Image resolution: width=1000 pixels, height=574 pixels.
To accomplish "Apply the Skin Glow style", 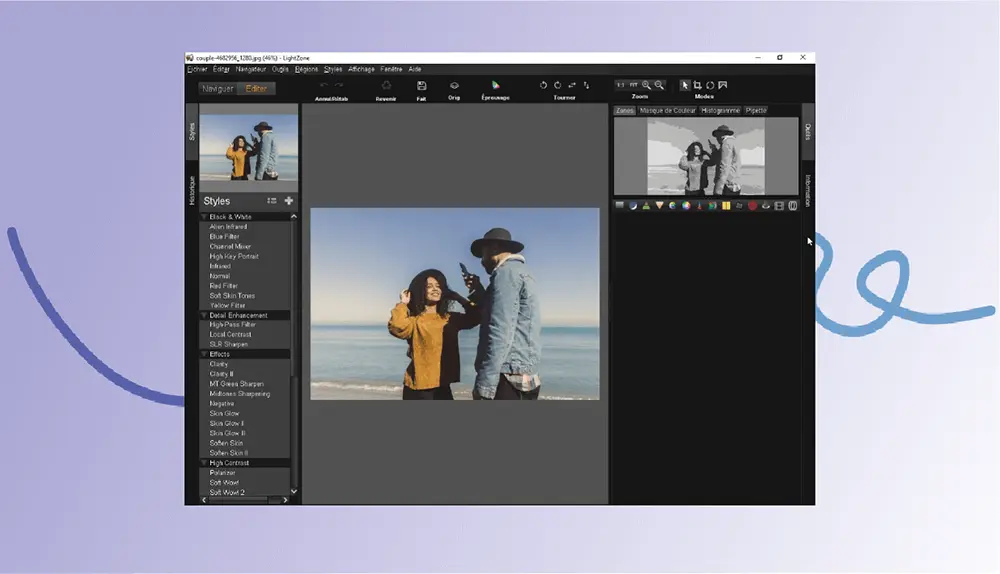I will point(224,413).
